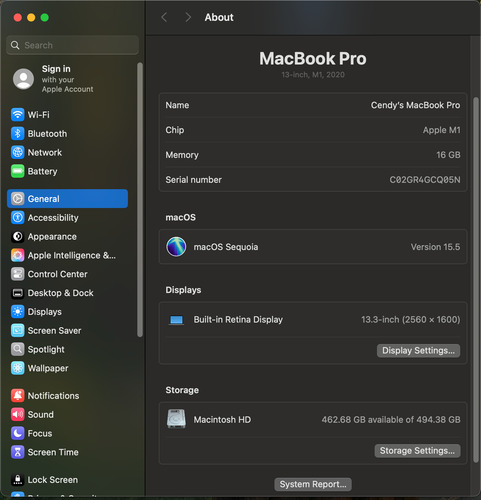Go back with the left chevron
The height and width of the screenshot is (500, 481).
click(x=164, y=17)
